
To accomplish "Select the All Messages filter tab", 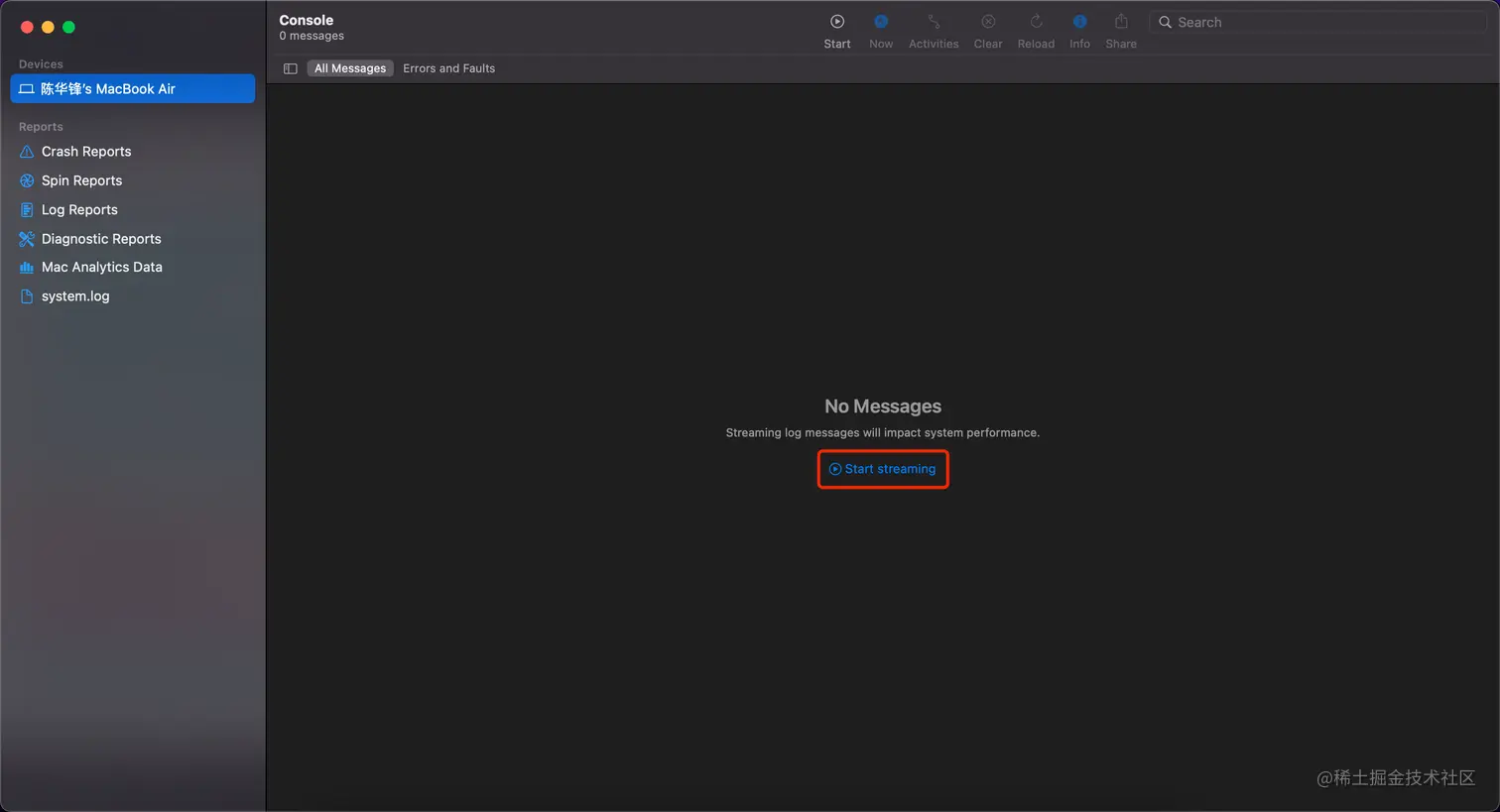I will point(350,68).
